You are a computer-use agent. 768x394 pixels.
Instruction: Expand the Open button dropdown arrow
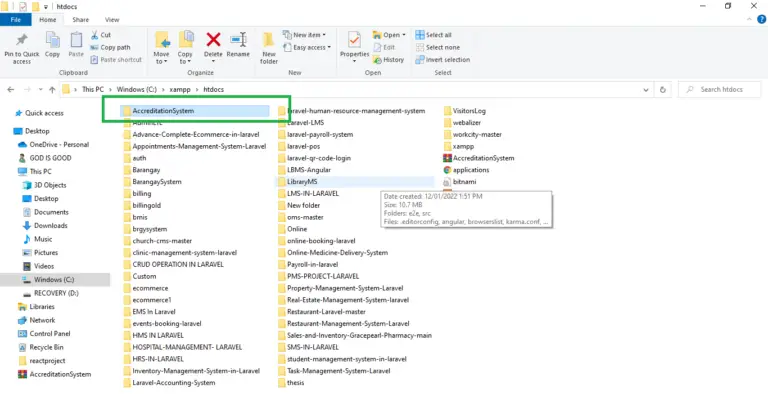click(404, 35)
